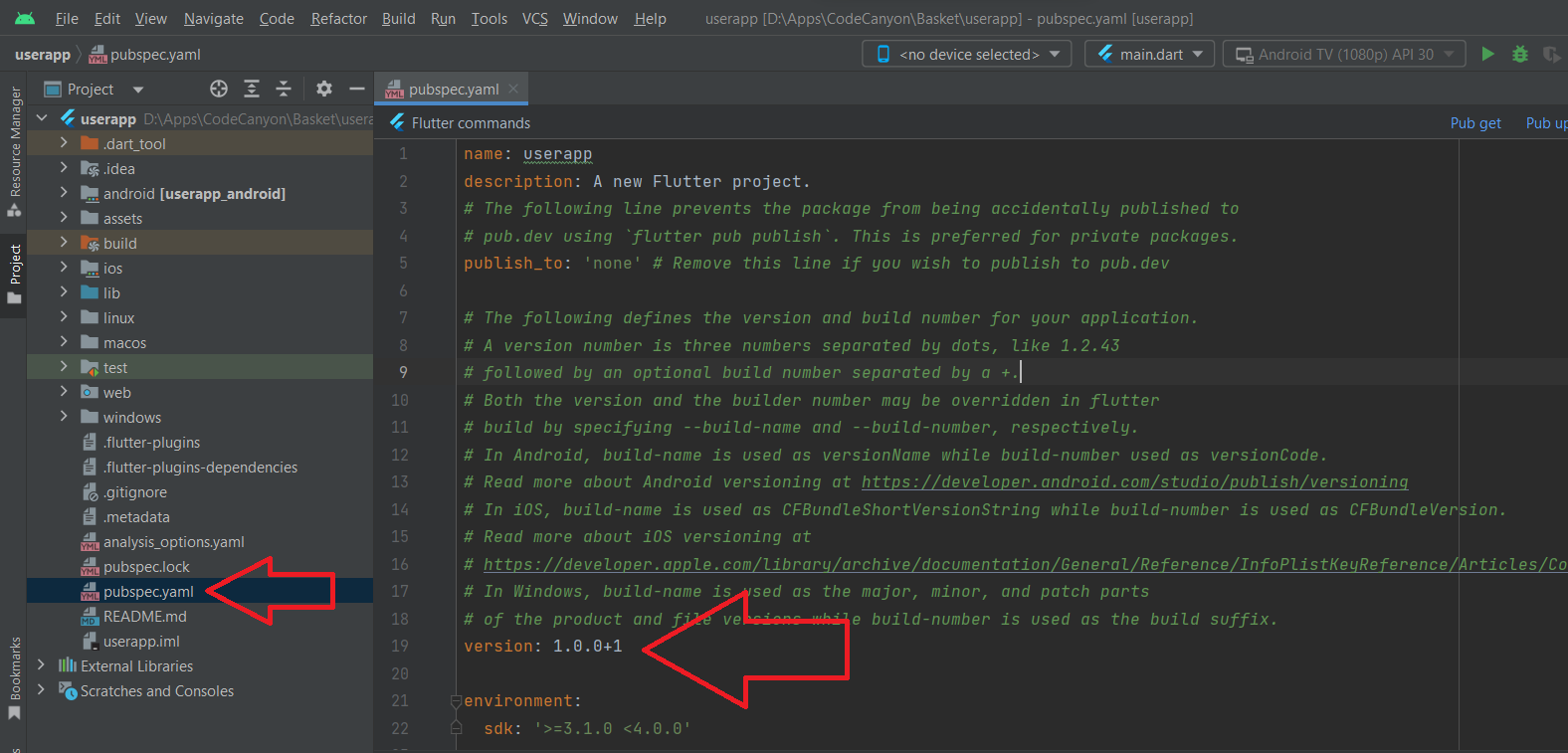Expand the lib folder arrow
This screenshot has width=1568, height=753.
click(x=64, y=292)
